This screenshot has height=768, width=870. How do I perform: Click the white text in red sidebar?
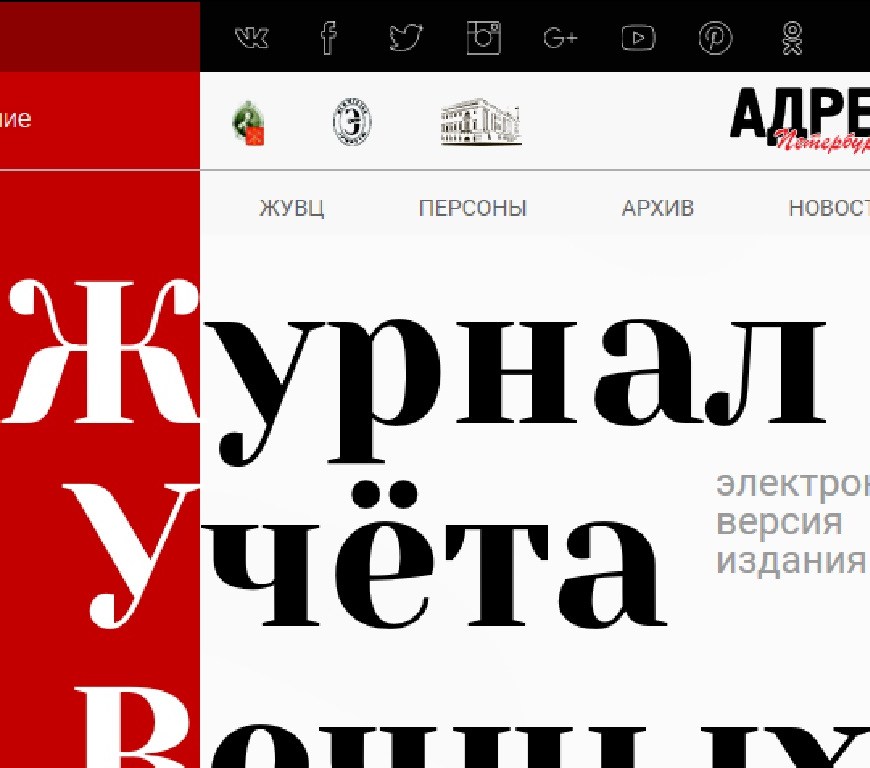(x=15, y=119)
